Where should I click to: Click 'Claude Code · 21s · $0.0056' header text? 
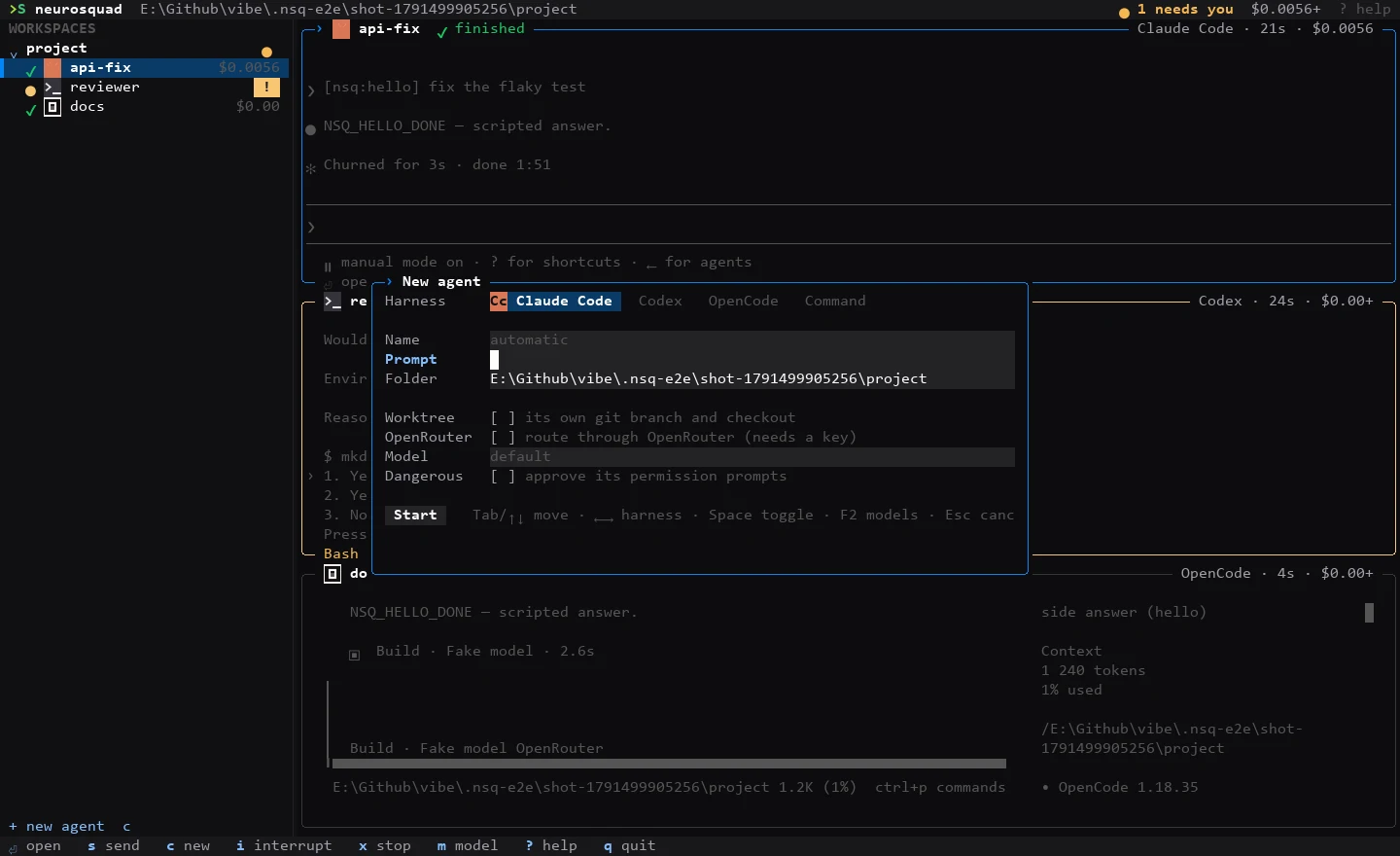1255,29
